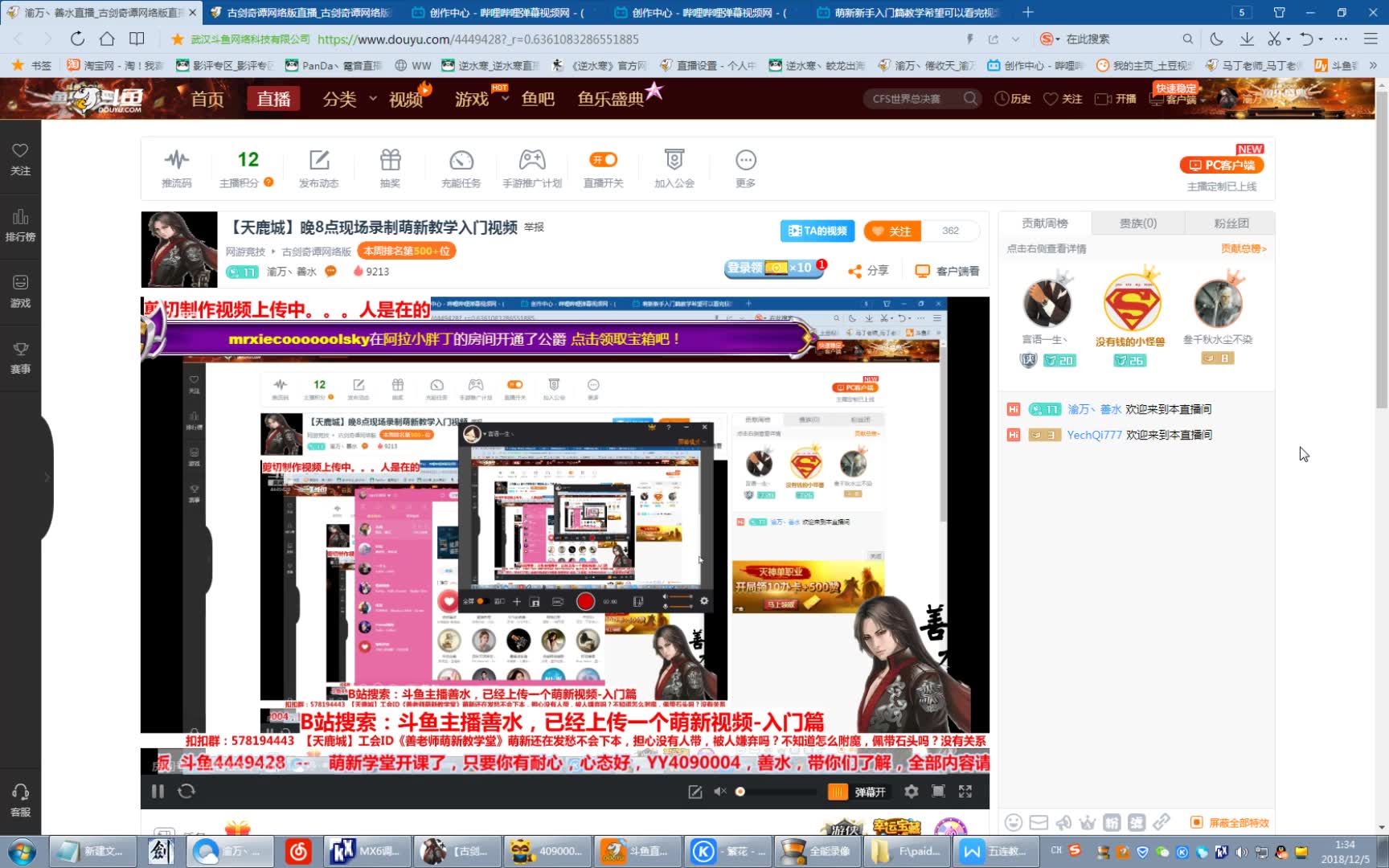Click 举报 report link
Image resolution: width=1389 pixels, height=868 pixels.
point(535,227)
